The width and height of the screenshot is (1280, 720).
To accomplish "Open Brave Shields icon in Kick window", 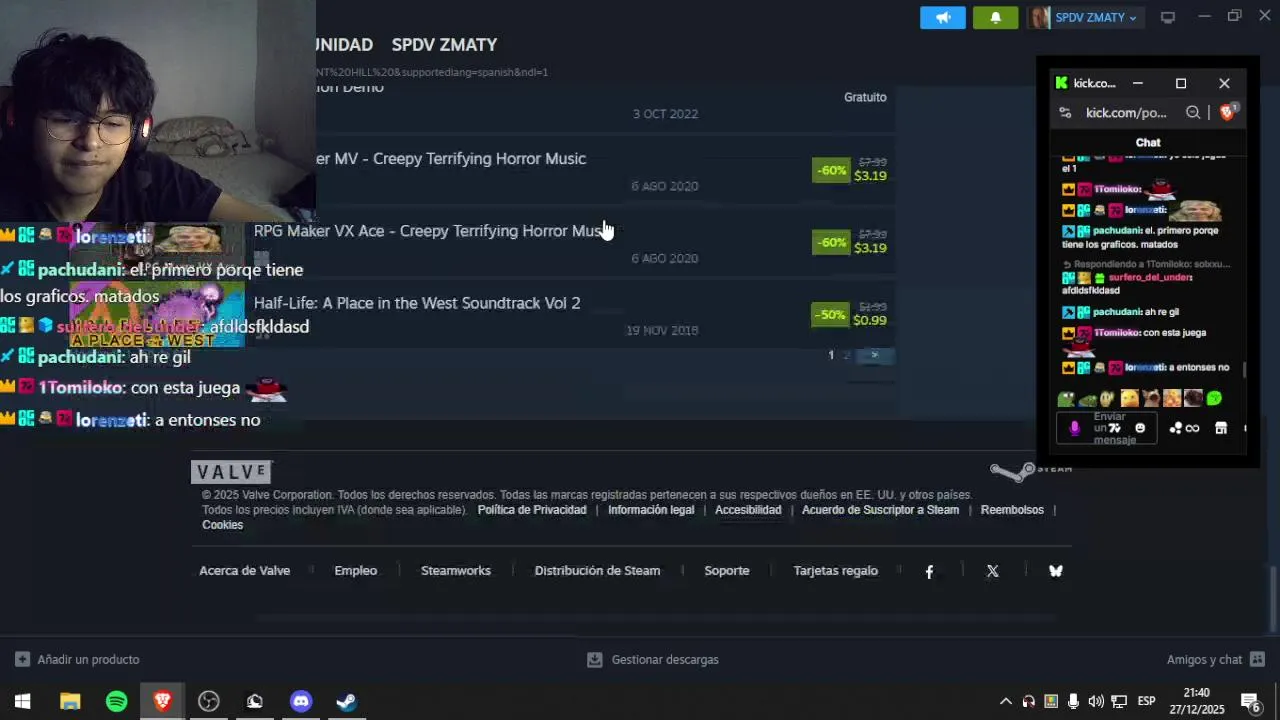I will click(1228, 112).
